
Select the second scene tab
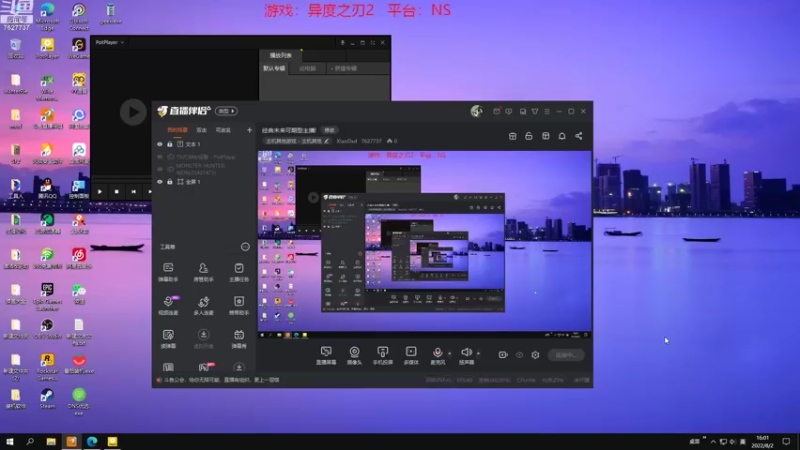[202, 130]
